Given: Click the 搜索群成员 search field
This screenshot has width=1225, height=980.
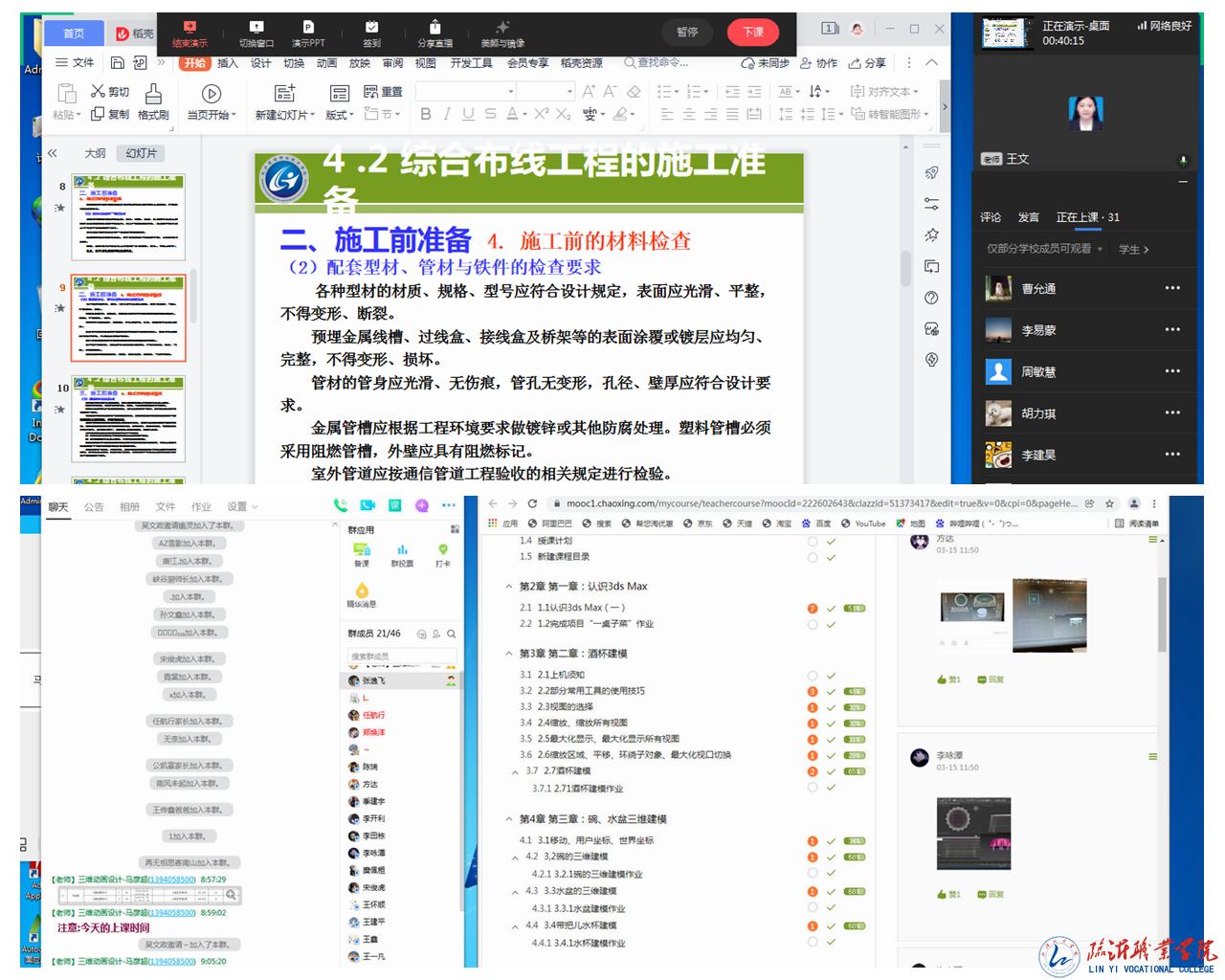Looking at the screenshot, I should point(402,657).
